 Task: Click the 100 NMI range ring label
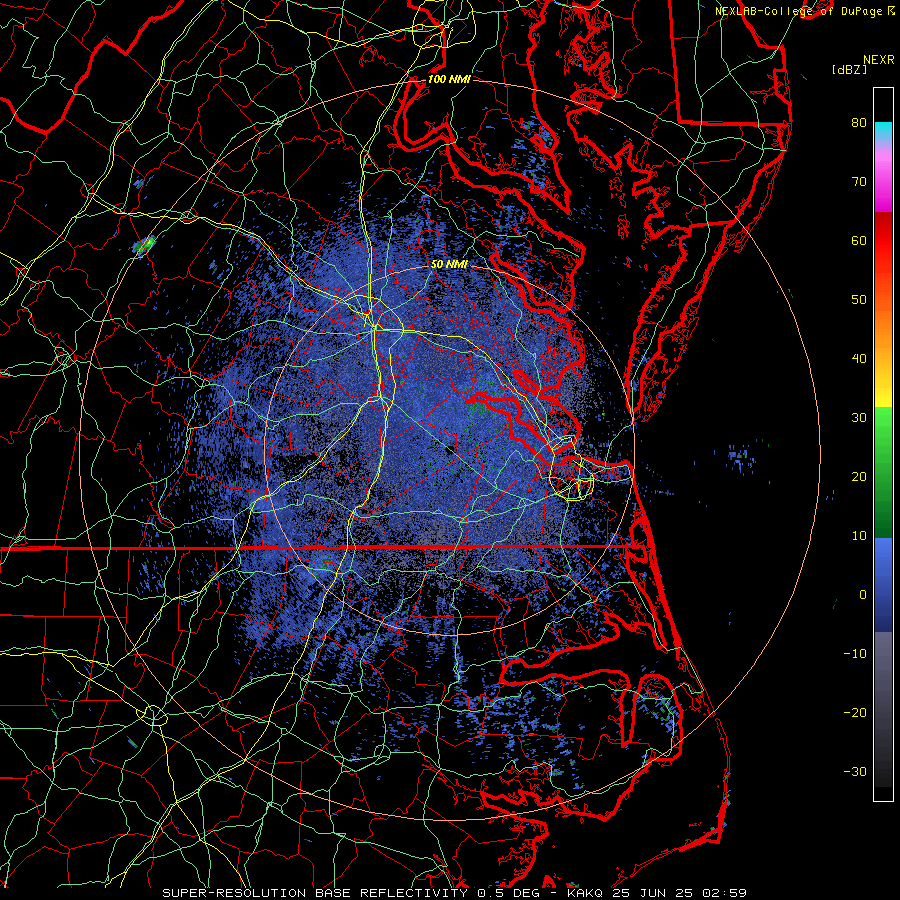[449, 79]
